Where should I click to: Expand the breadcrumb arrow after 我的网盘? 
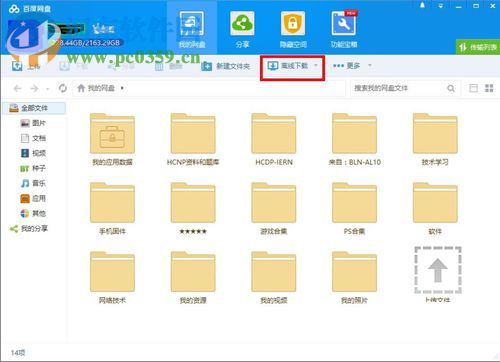tap(122, 88)
